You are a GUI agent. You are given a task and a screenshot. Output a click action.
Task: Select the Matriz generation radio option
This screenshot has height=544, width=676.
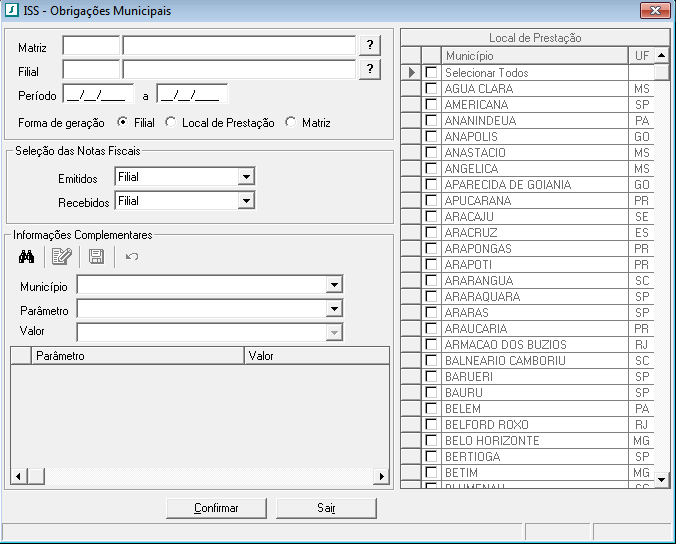[x=291, y=122]
